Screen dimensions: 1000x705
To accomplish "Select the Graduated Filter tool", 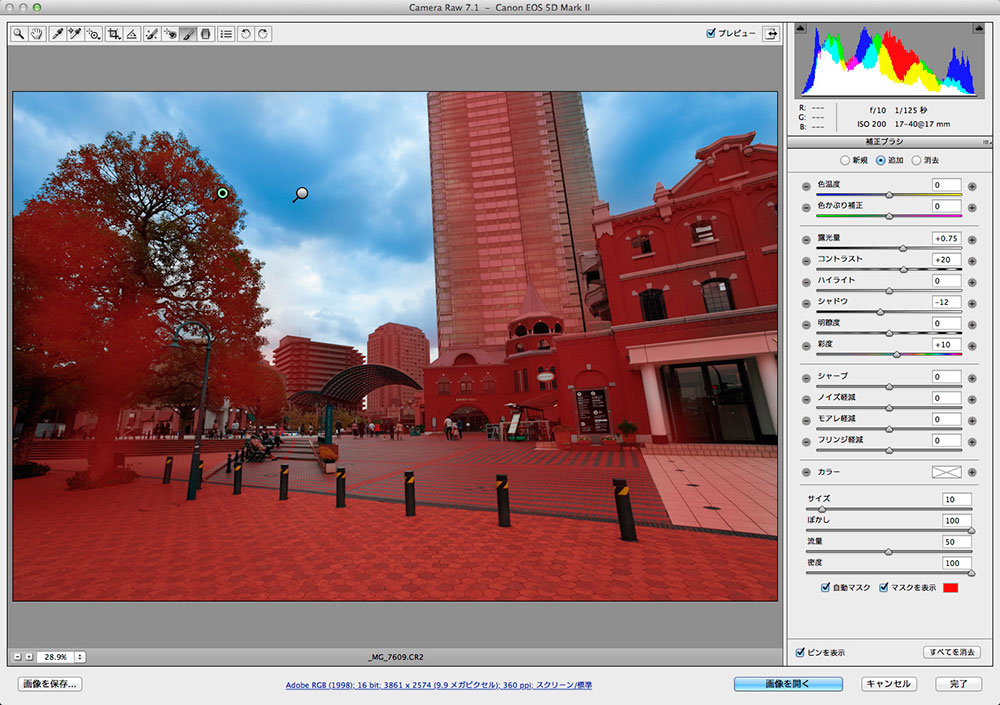I will tap(205, 34).
